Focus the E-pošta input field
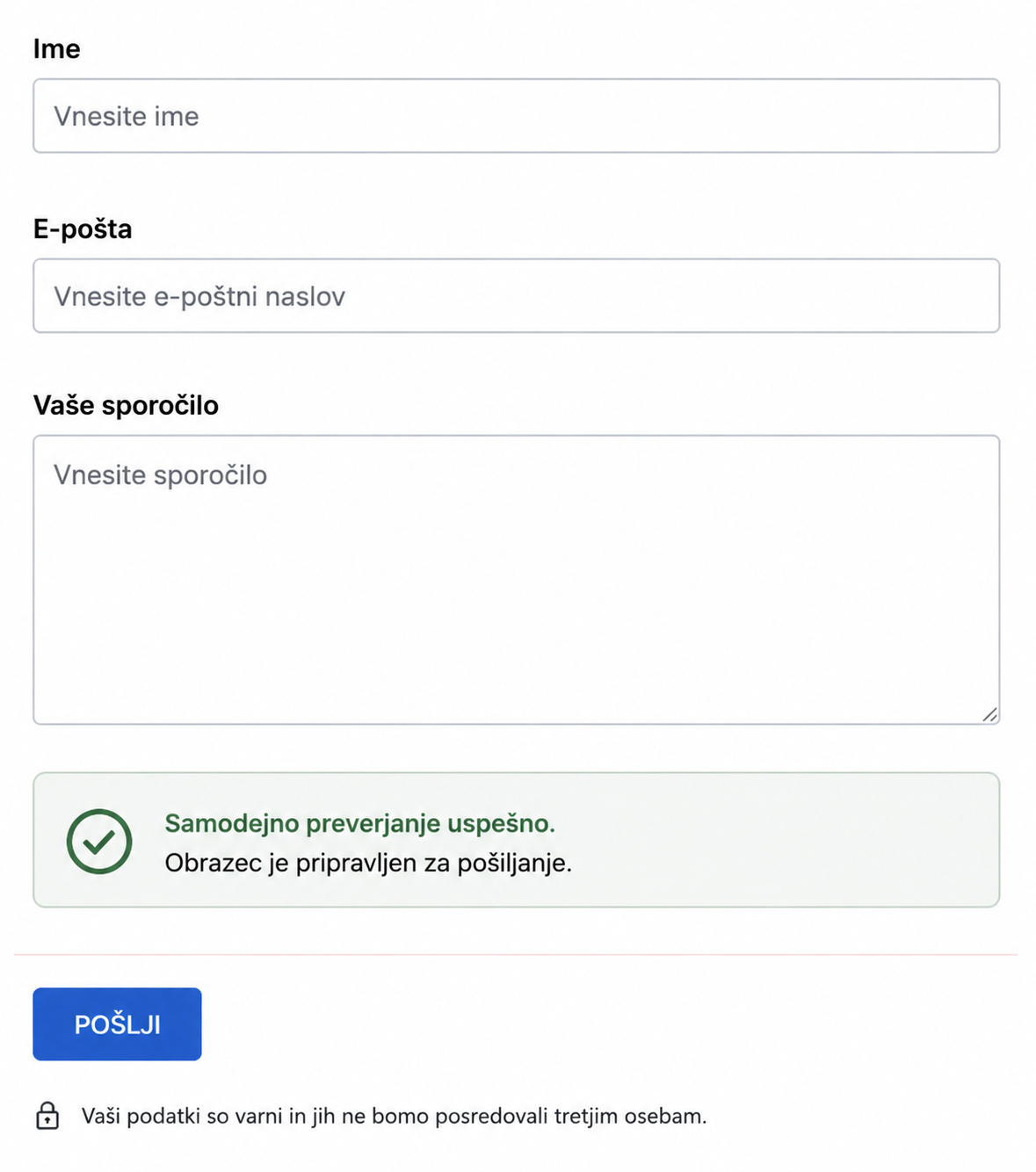Image resolution: width=1036 pixels, height=1172 pixels. click(517, 296)
